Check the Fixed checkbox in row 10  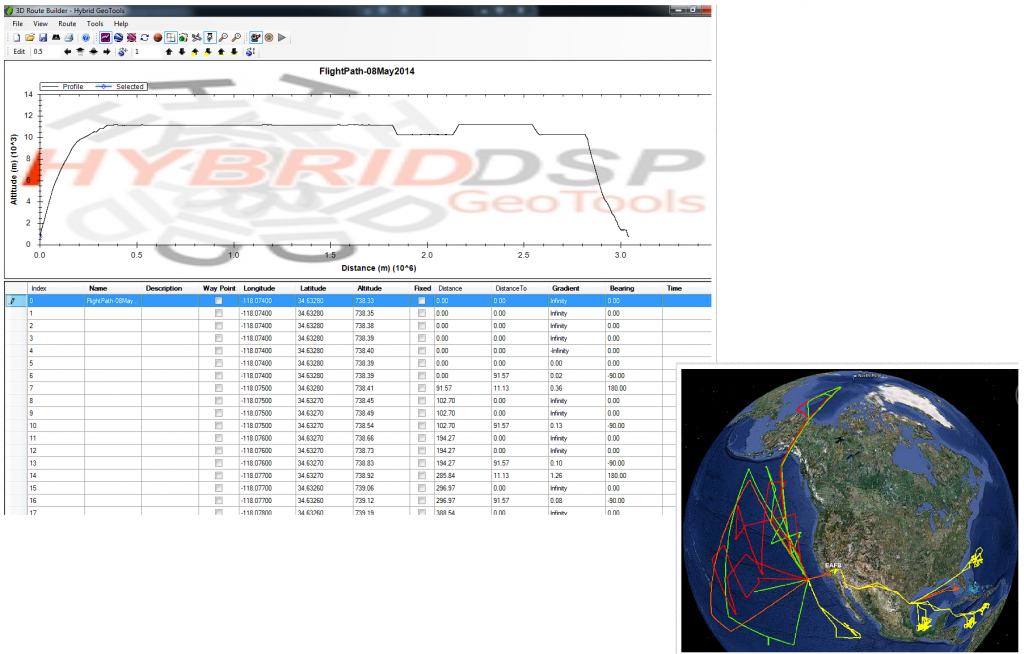click(422, 426)
